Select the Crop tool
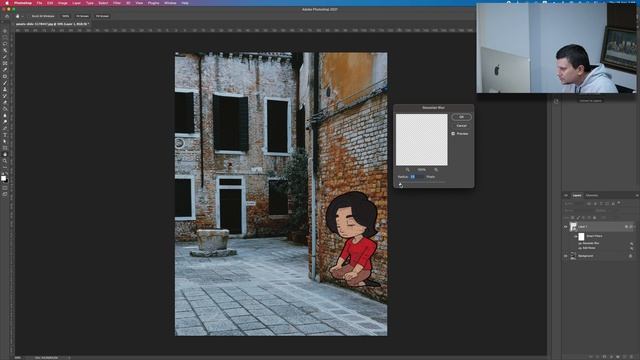 tap(5, 57)
